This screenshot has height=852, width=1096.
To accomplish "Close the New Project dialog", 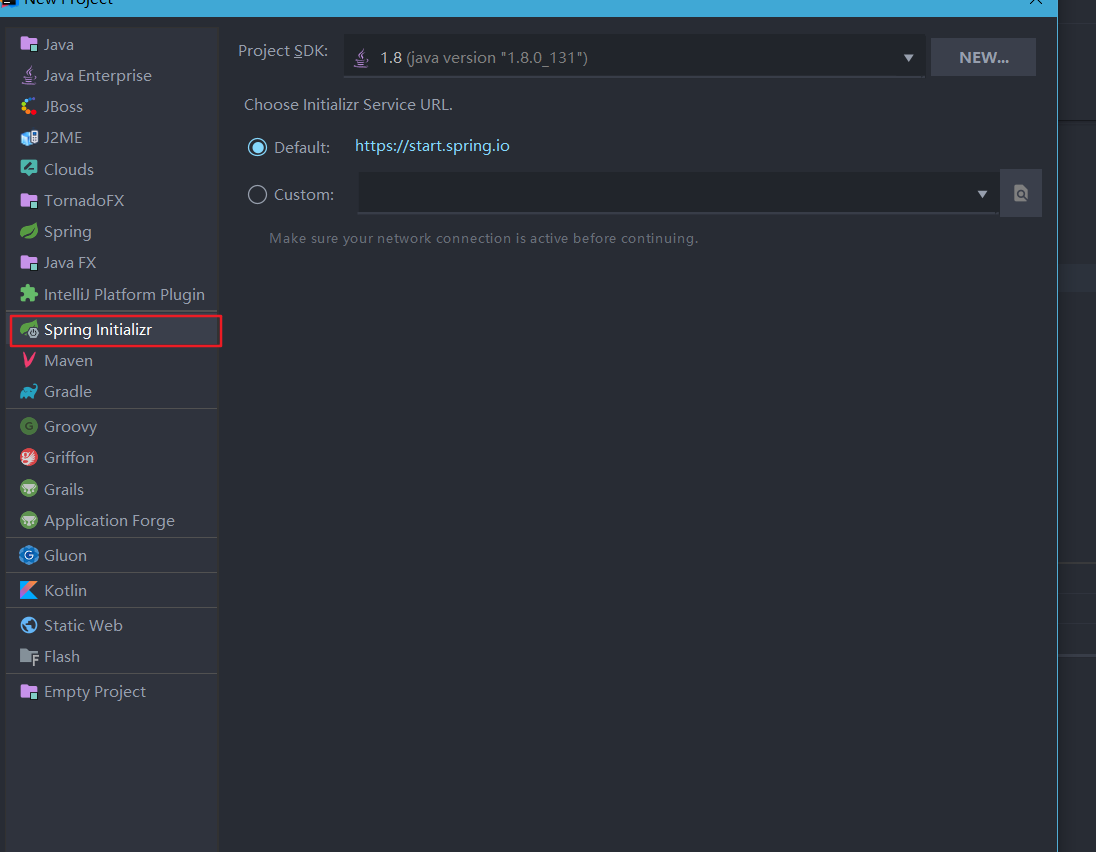I will tap(1035, 2).
